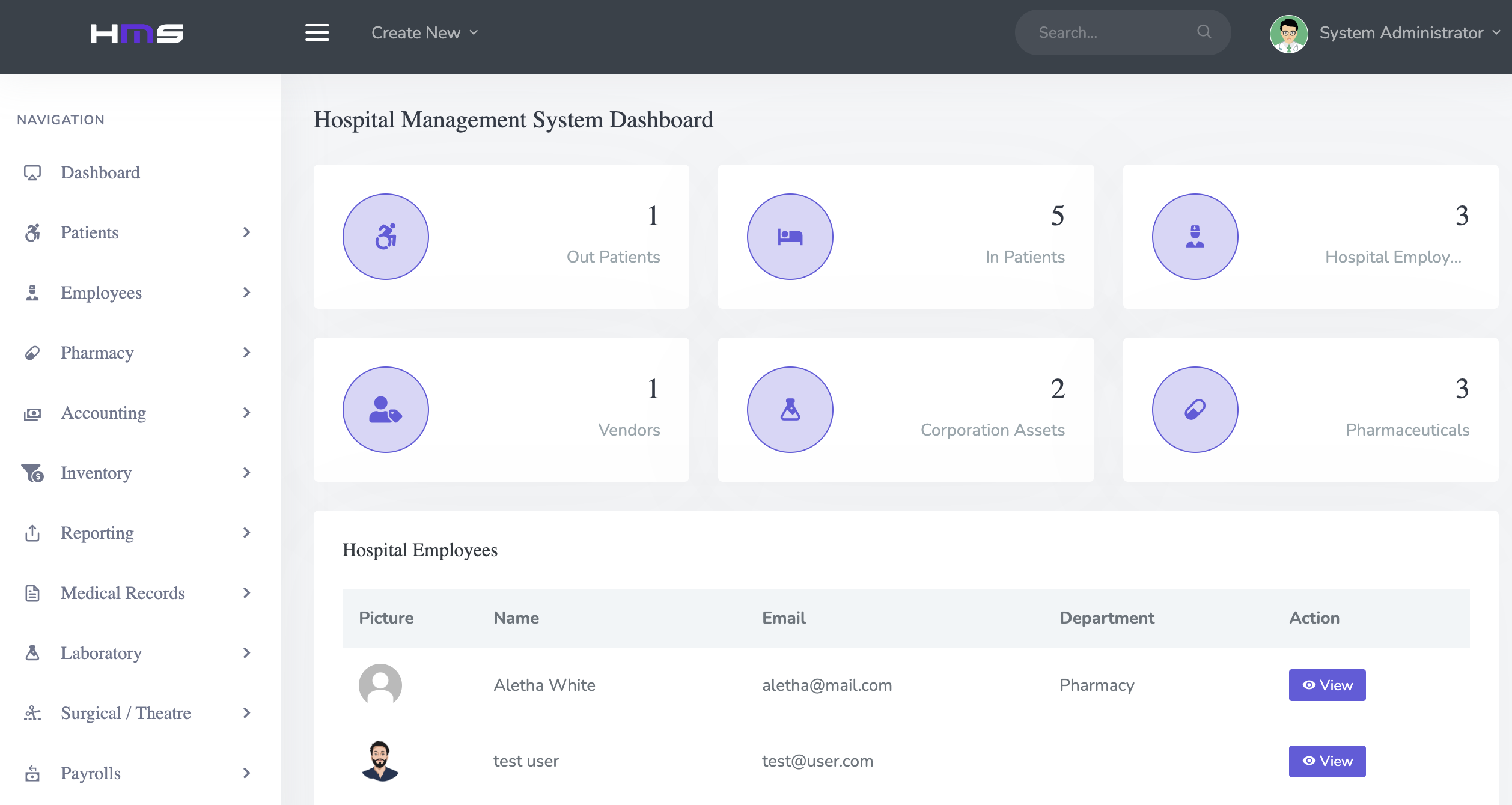Click View for test user
The width and height of the screenshot is (1512, 805).
pyautogui.click(x=1327, y=761)
